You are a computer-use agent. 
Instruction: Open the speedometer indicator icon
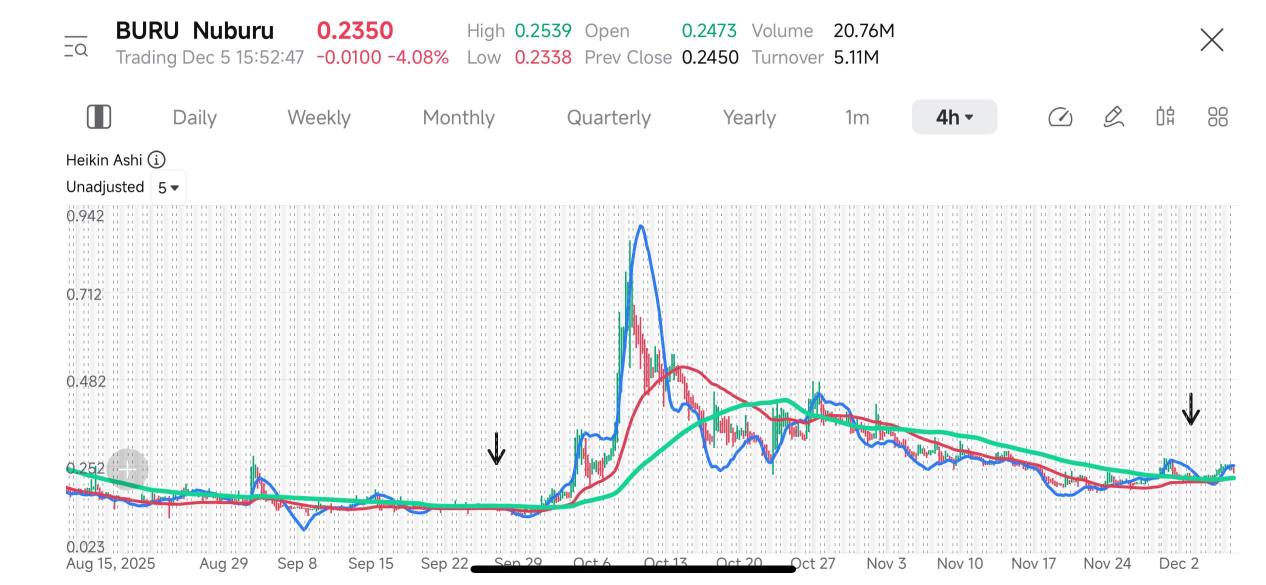click(1060, 117)
